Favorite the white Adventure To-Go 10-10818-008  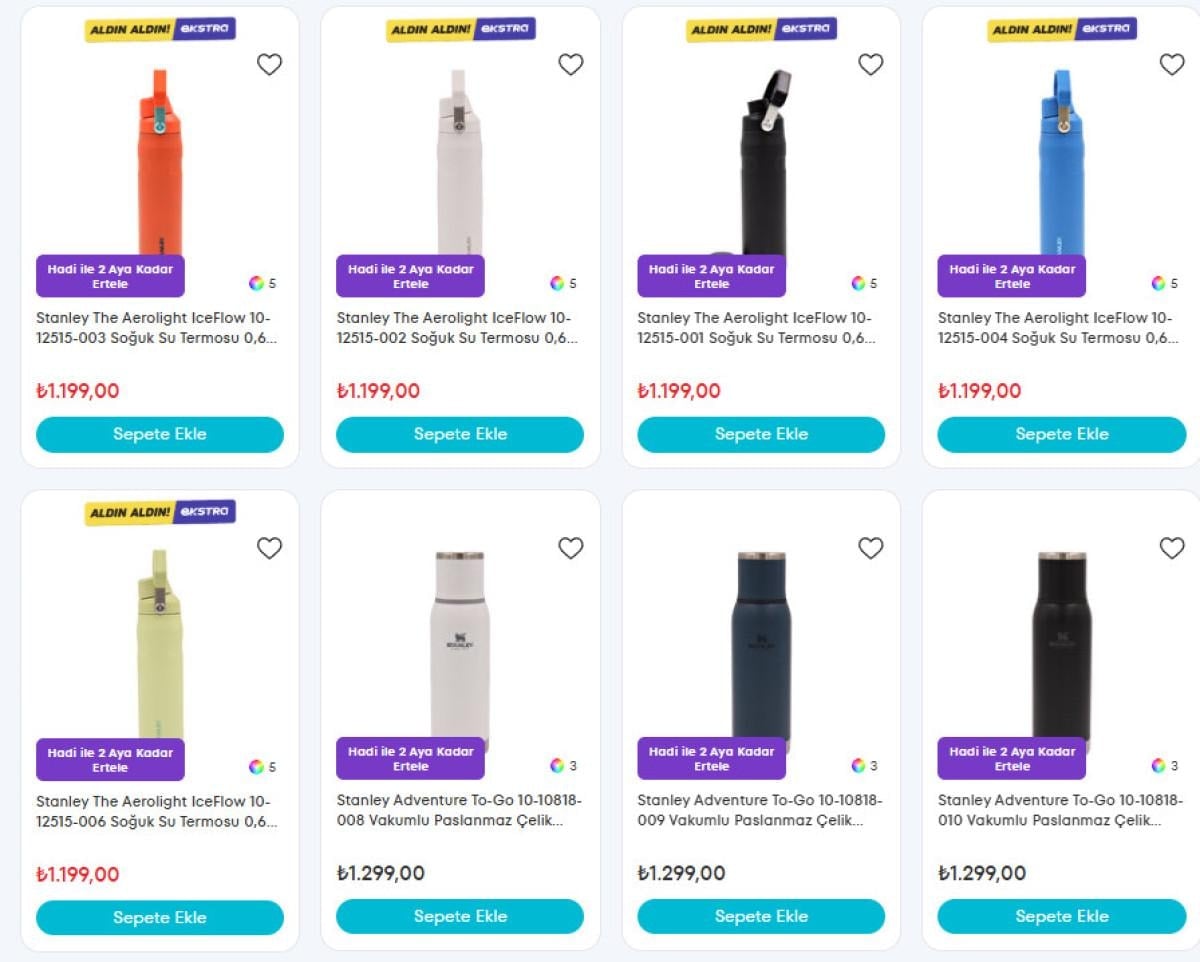[x=570, y=548]
